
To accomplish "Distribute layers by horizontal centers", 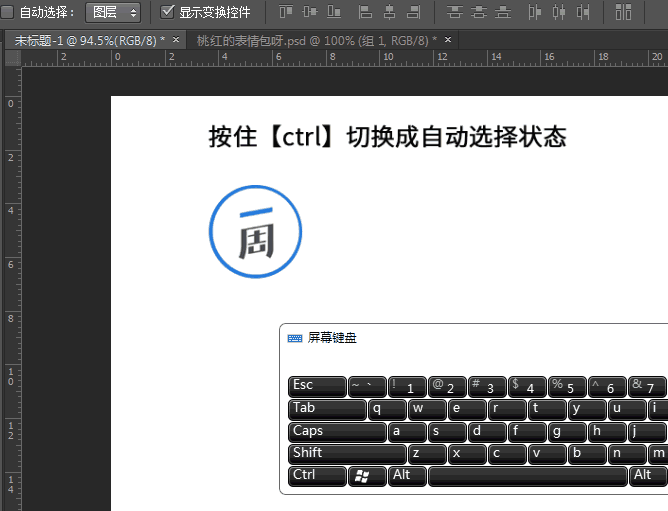I will coord(559,12).
